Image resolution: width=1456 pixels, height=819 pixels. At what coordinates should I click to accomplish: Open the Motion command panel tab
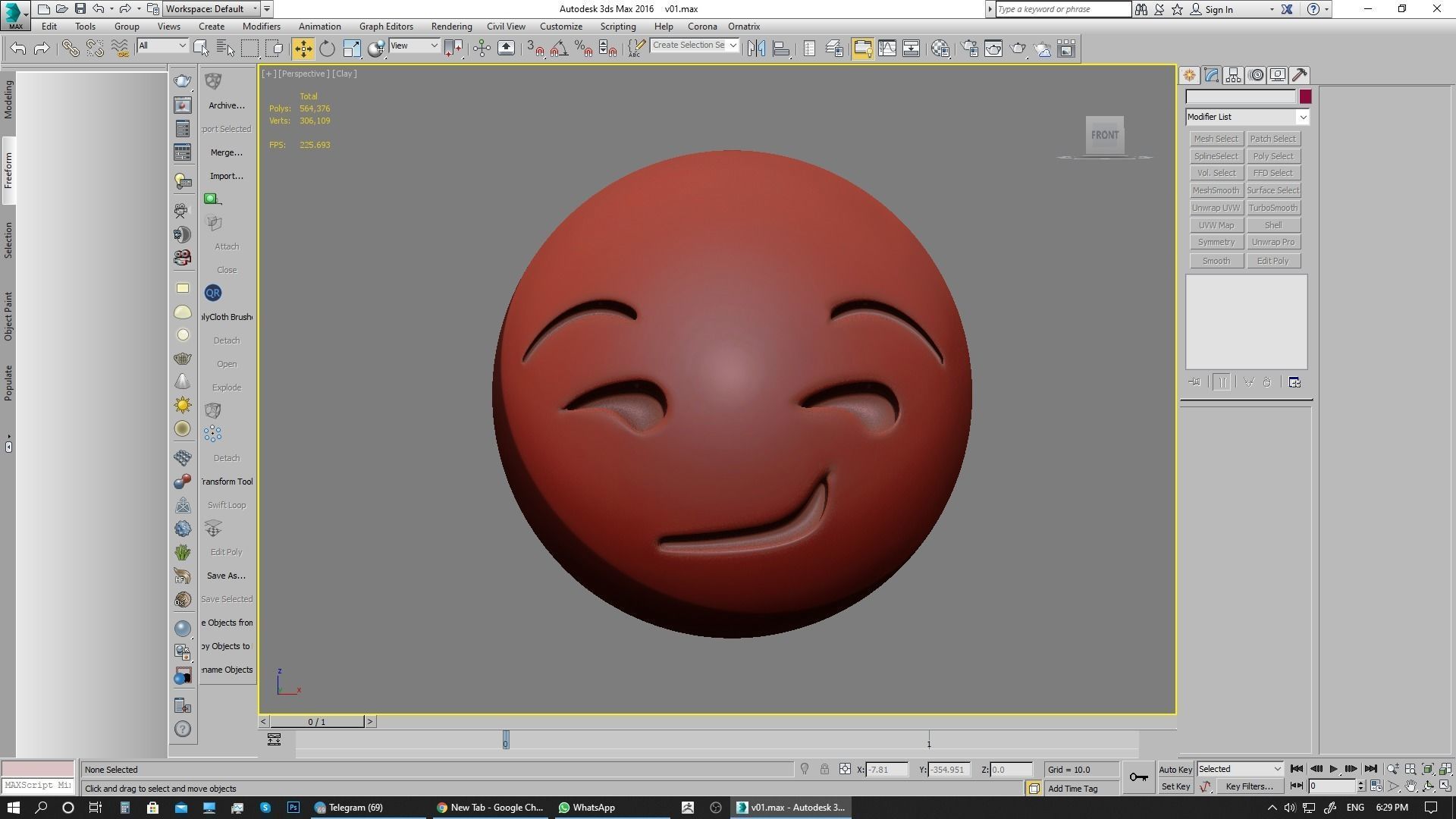click(x=1256, y=75)
